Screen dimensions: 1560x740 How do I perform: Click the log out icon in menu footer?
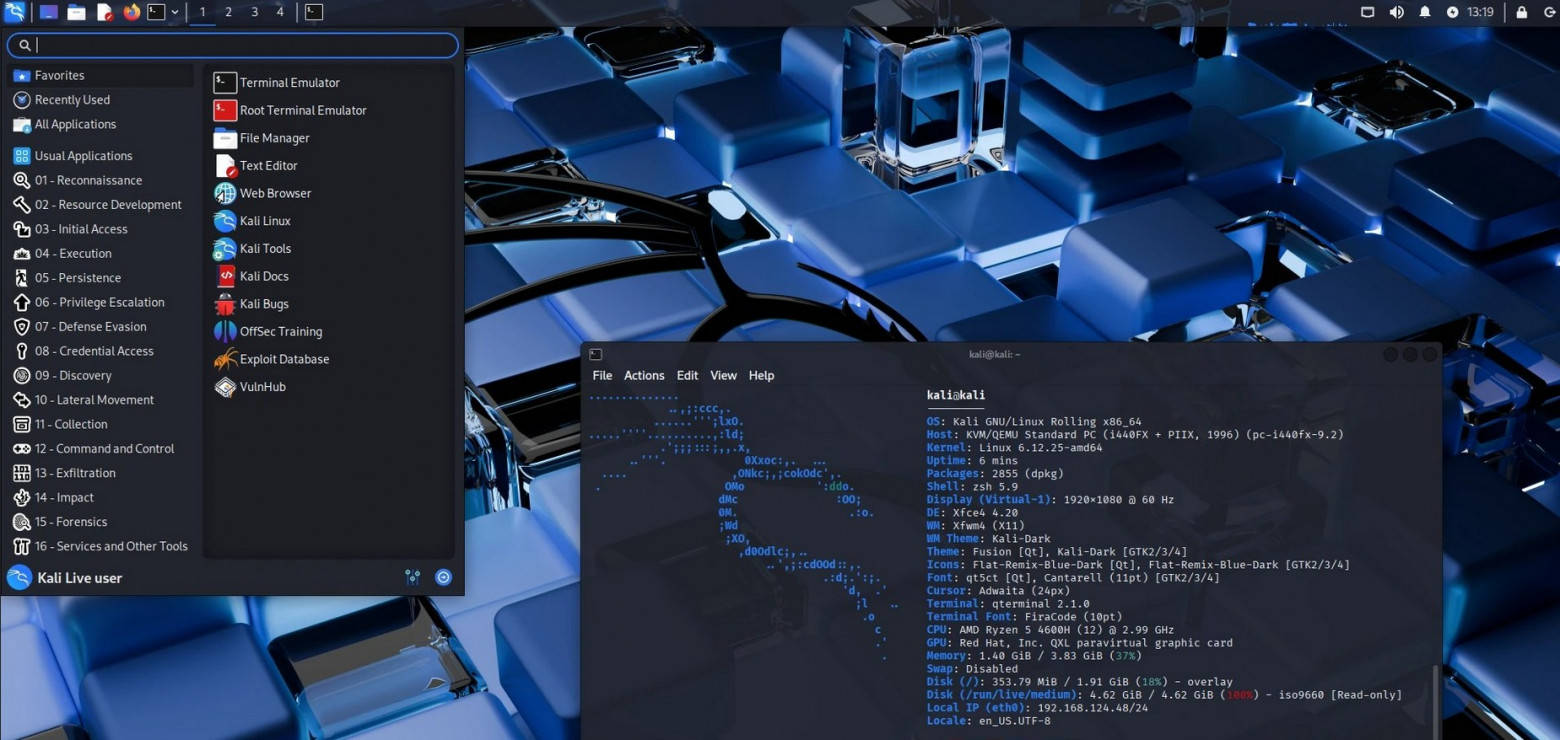pos(444,577)
